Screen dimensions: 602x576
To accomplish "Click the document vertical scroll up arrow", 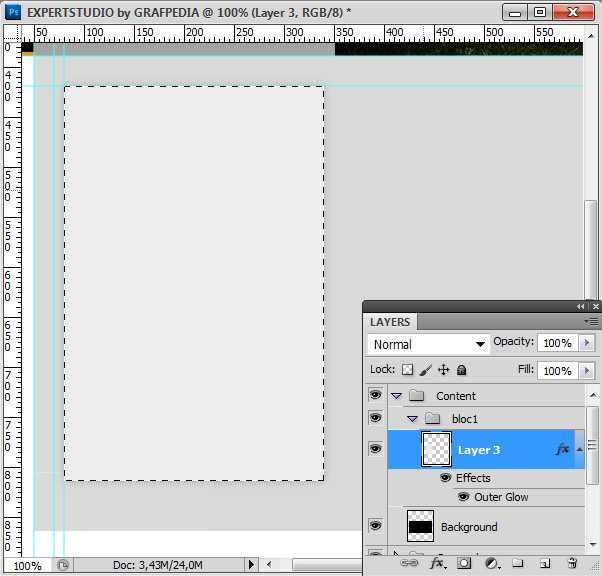I will (x=591, y=36).
